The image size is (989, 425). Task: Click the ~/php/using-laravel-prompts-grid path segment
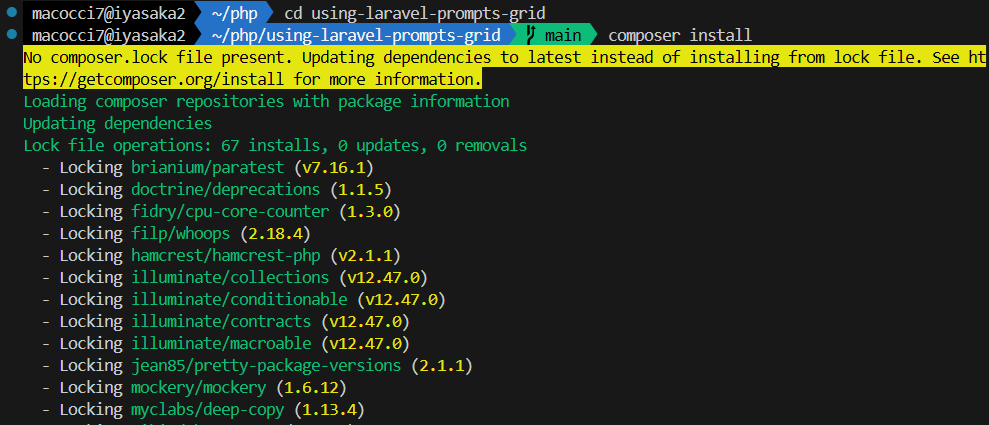(355, 36)
